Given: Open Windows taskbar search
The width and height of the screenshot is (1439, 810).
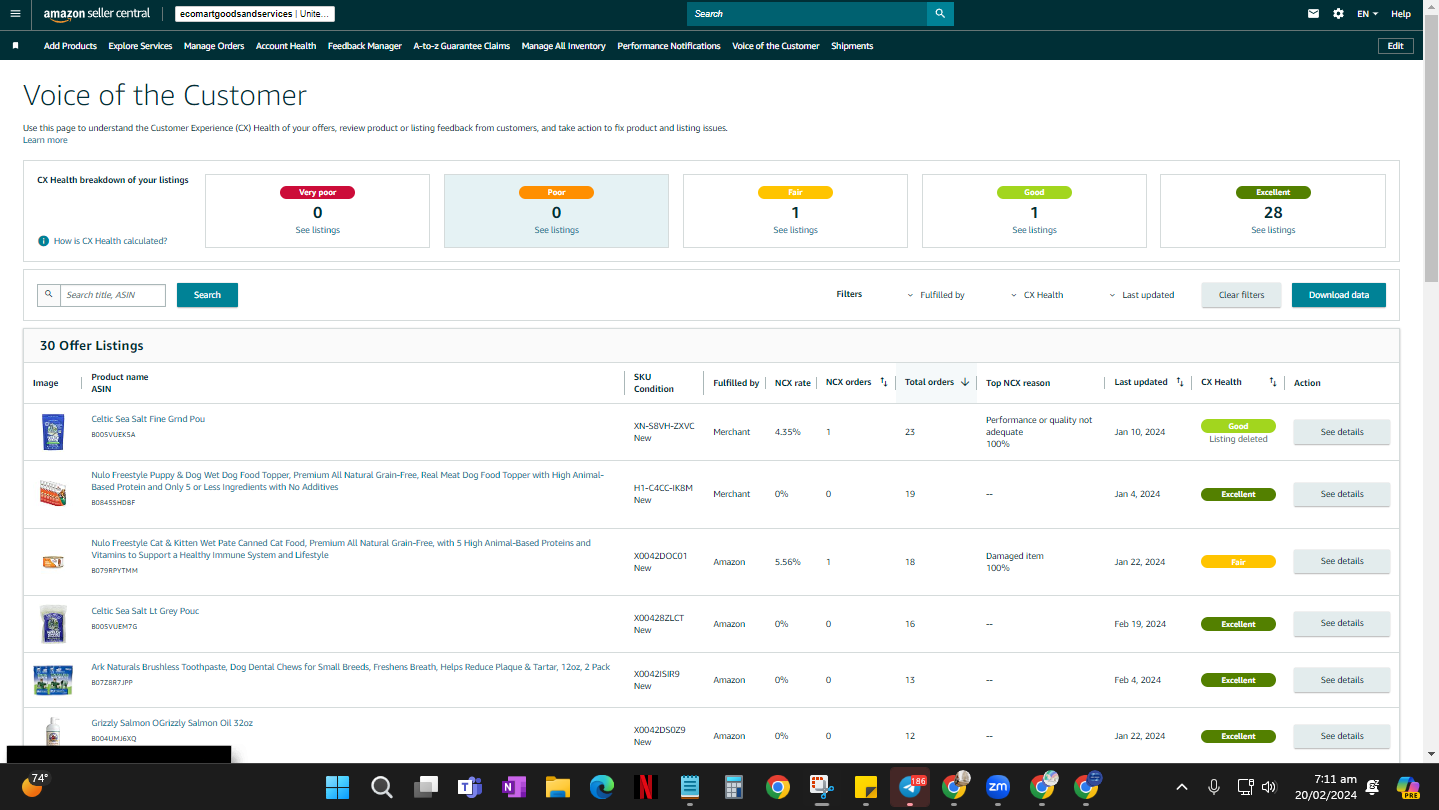Looking at the screenshot, I should [x=381, y=787].
